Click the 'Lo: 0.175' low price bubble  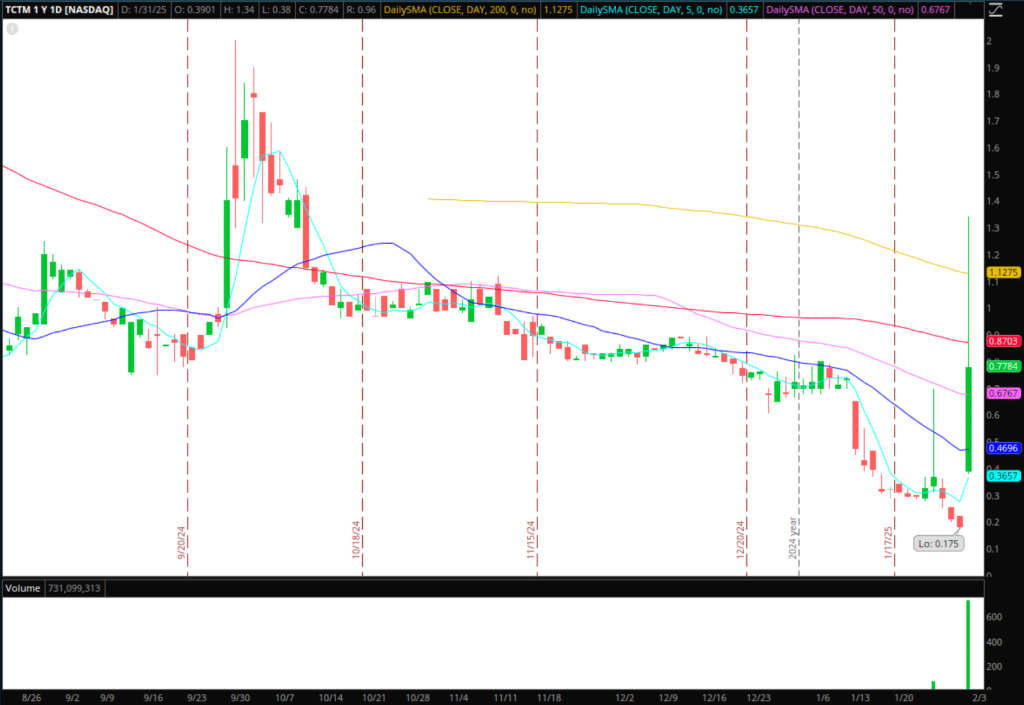point(938,543)
